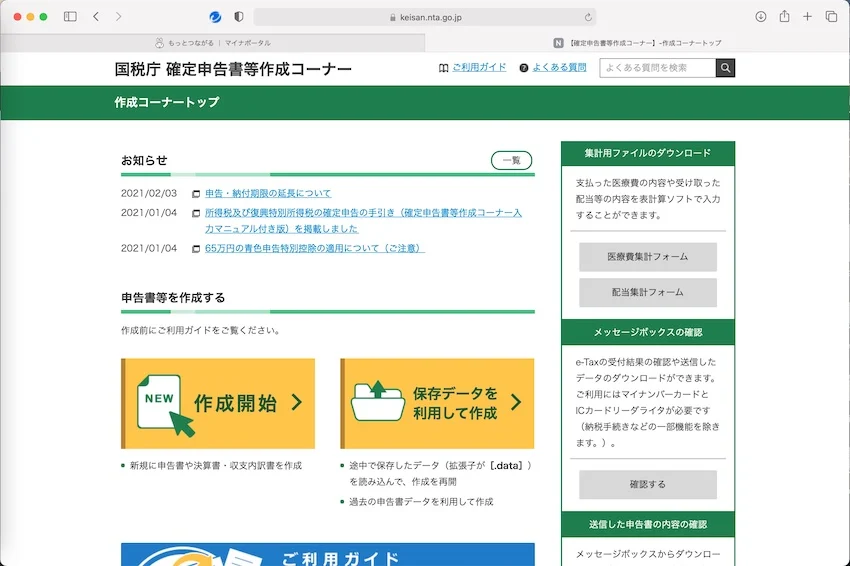Switch to the マイナポータル tab

(x=212, y=43)
